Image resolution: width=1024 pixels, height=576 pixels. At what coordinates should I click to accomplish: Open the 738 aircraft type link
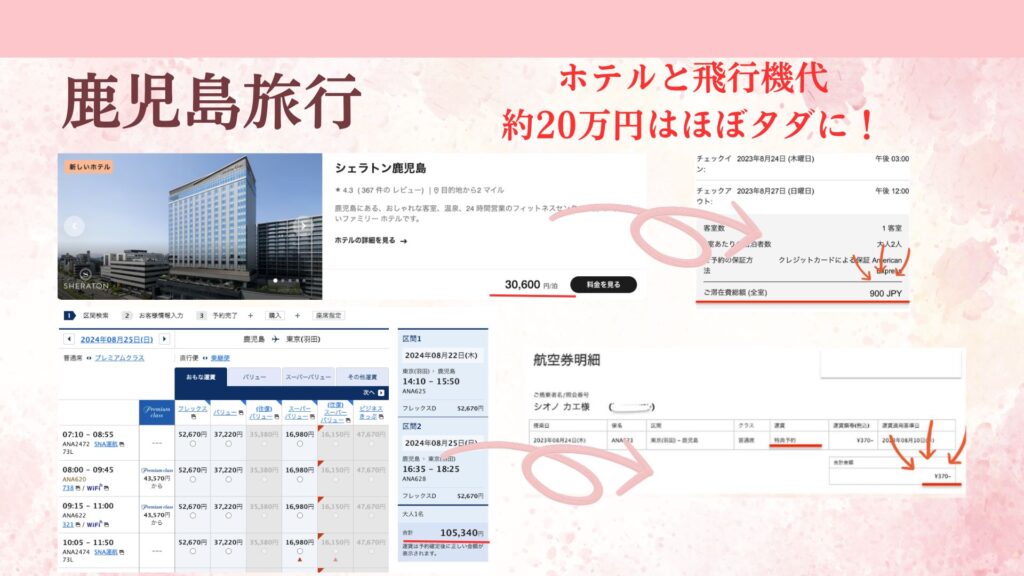click(x=68, y=488)
